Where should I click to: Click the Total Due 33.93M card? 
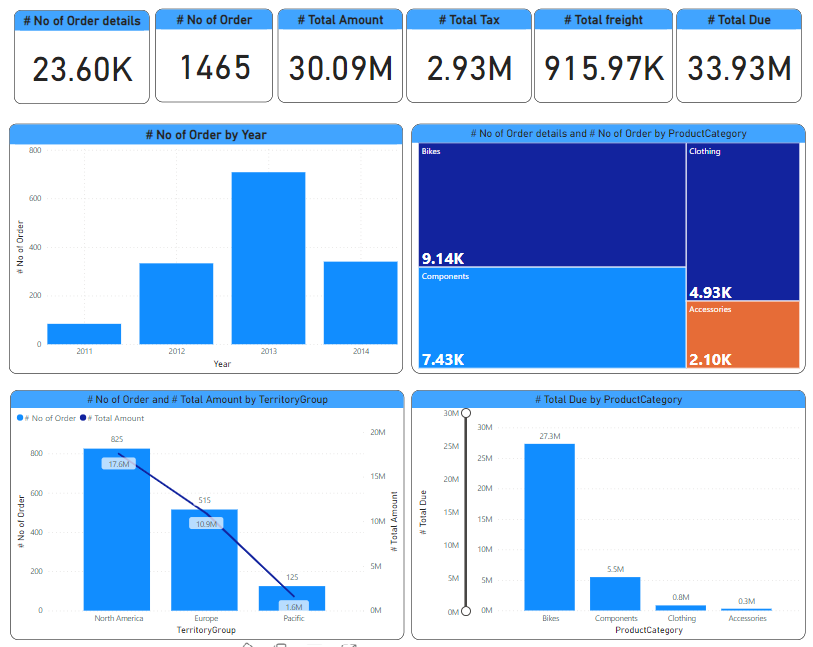point(739,56)
